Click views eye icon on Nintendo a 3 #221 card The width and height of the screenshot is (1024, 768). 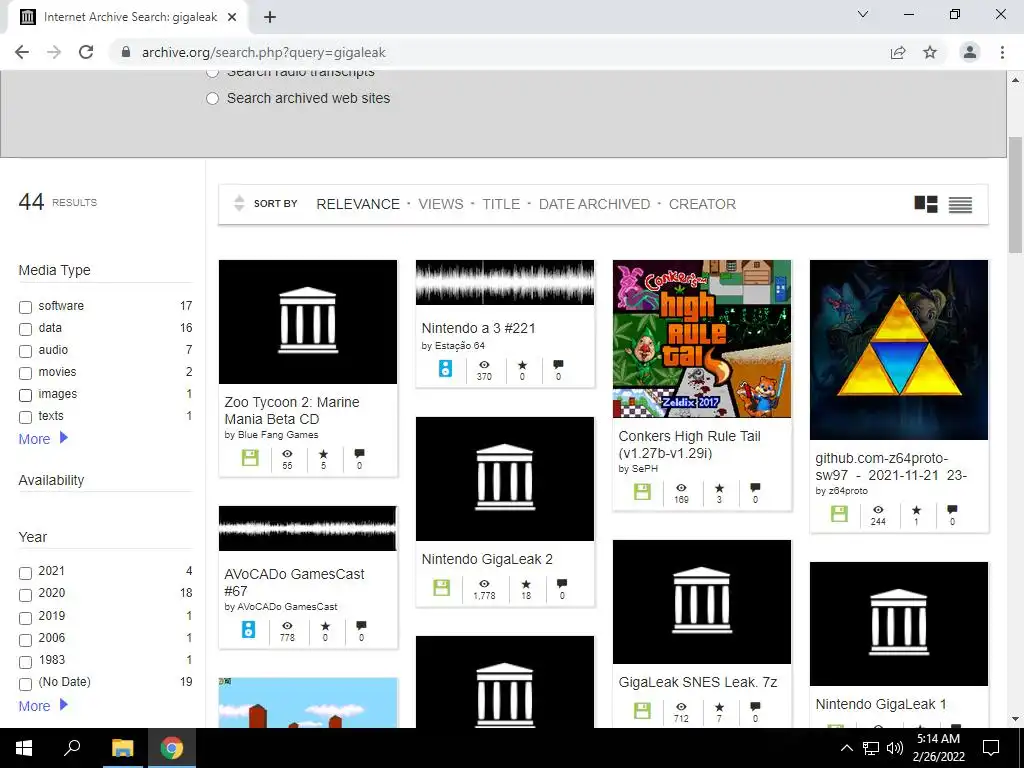tap(484, 365)
